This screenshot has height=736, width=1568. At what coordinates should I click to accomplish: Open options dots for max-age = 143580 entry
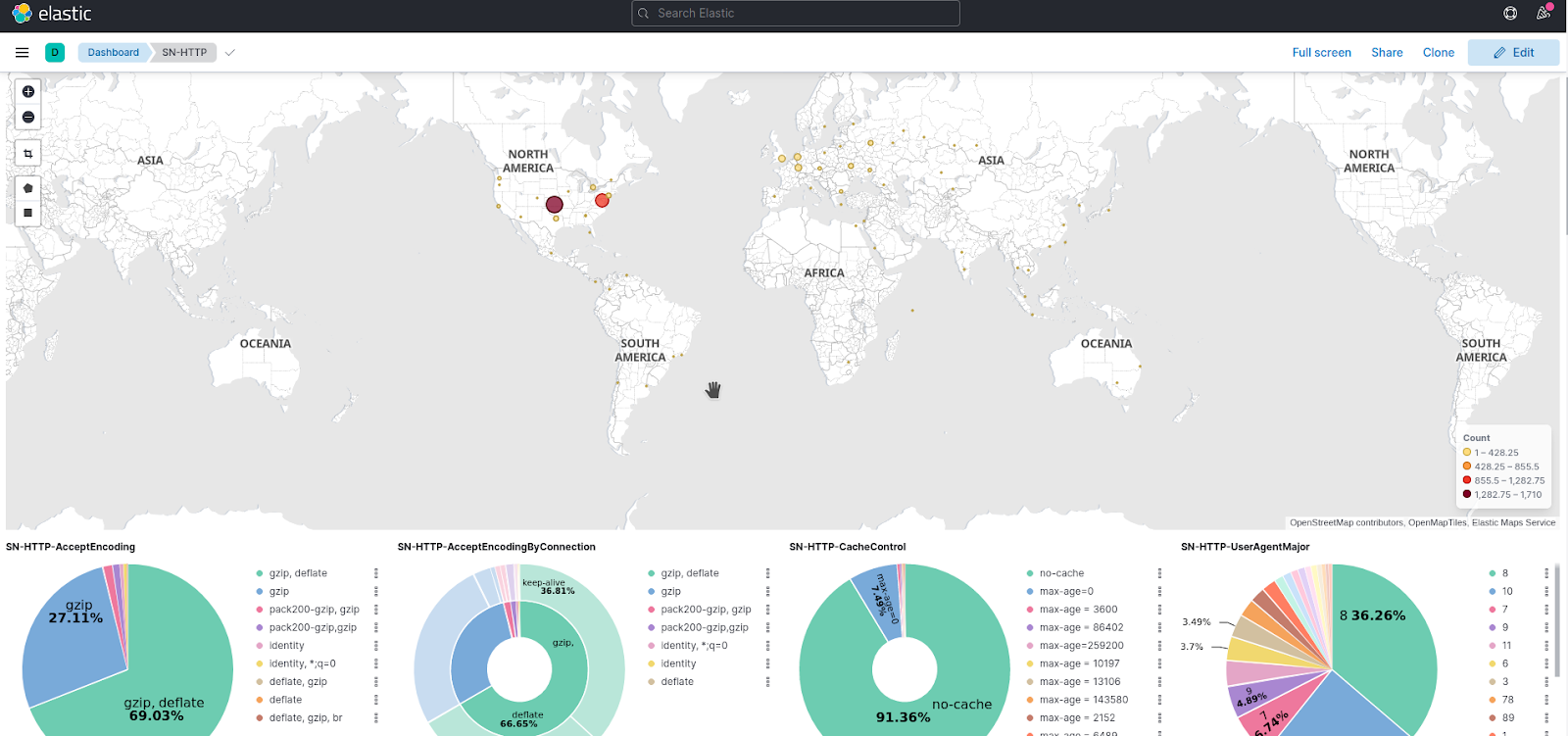(1159, 701)
